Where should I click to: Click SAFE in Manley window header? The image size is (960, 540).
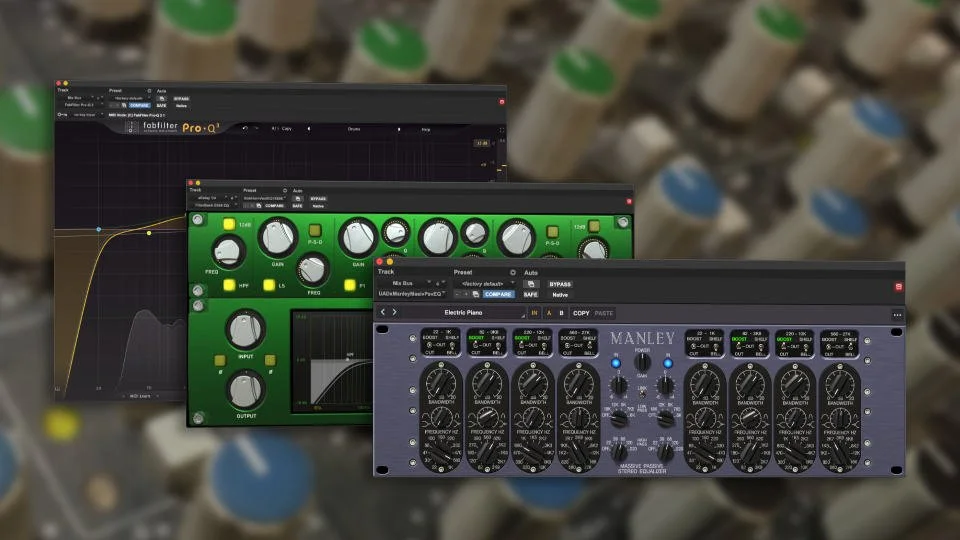(x=530, y=294)
